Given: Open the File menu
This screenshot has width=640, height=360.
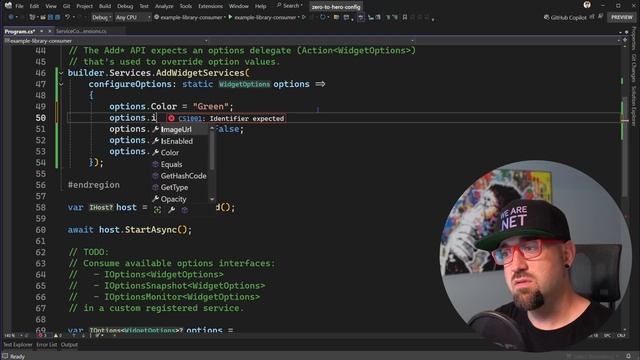Looking at the screenshot, I should click(x=19, y=6).
